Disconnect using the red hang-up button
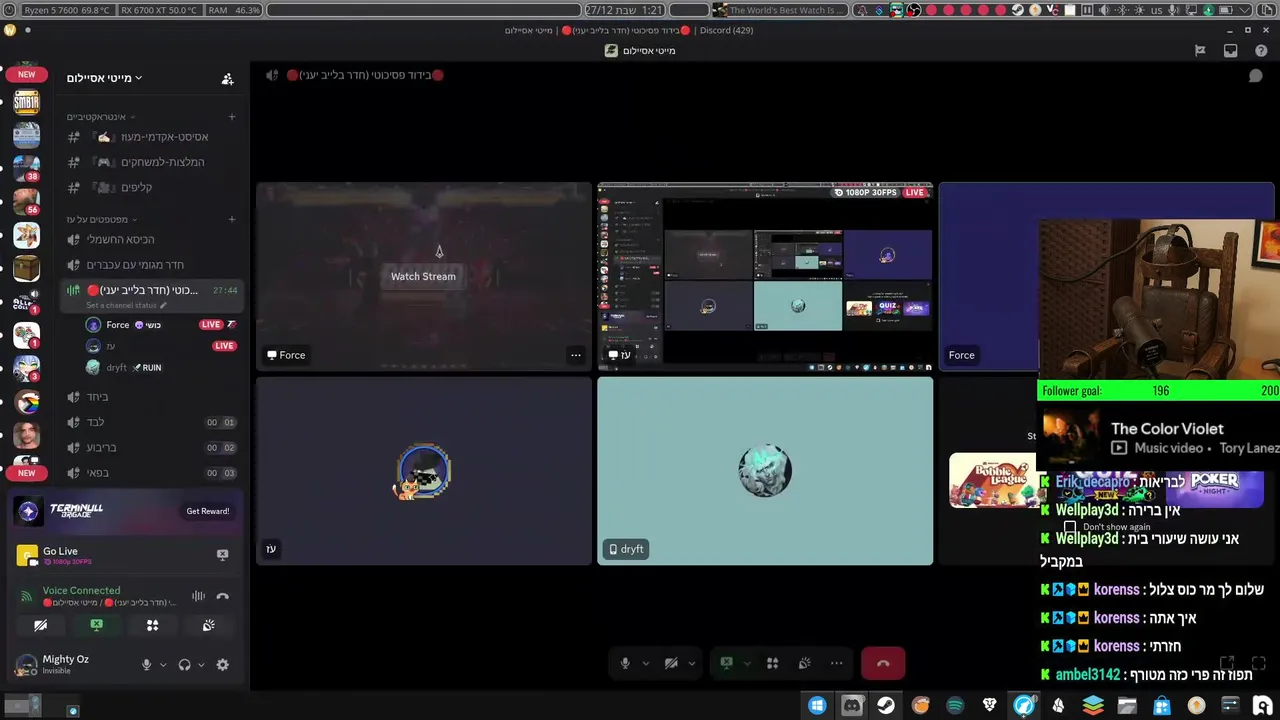The height and width of the screenshot is (720, 1280). [883, 663]
